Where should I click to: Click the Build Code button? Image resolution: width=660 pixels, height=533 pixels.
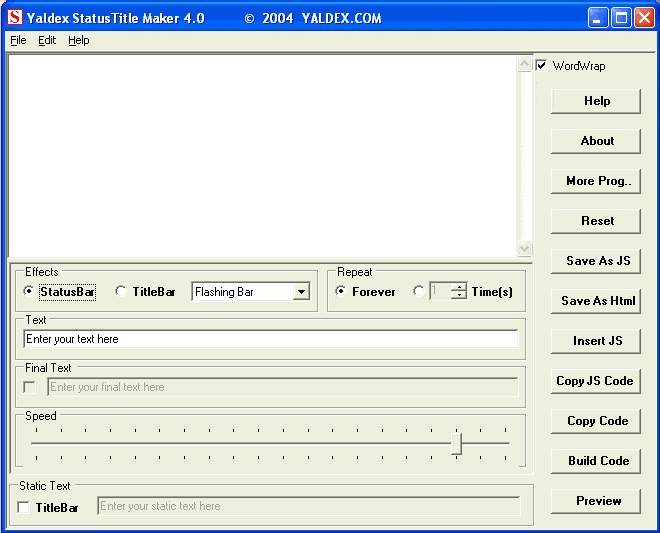click(x=596, y=461)
